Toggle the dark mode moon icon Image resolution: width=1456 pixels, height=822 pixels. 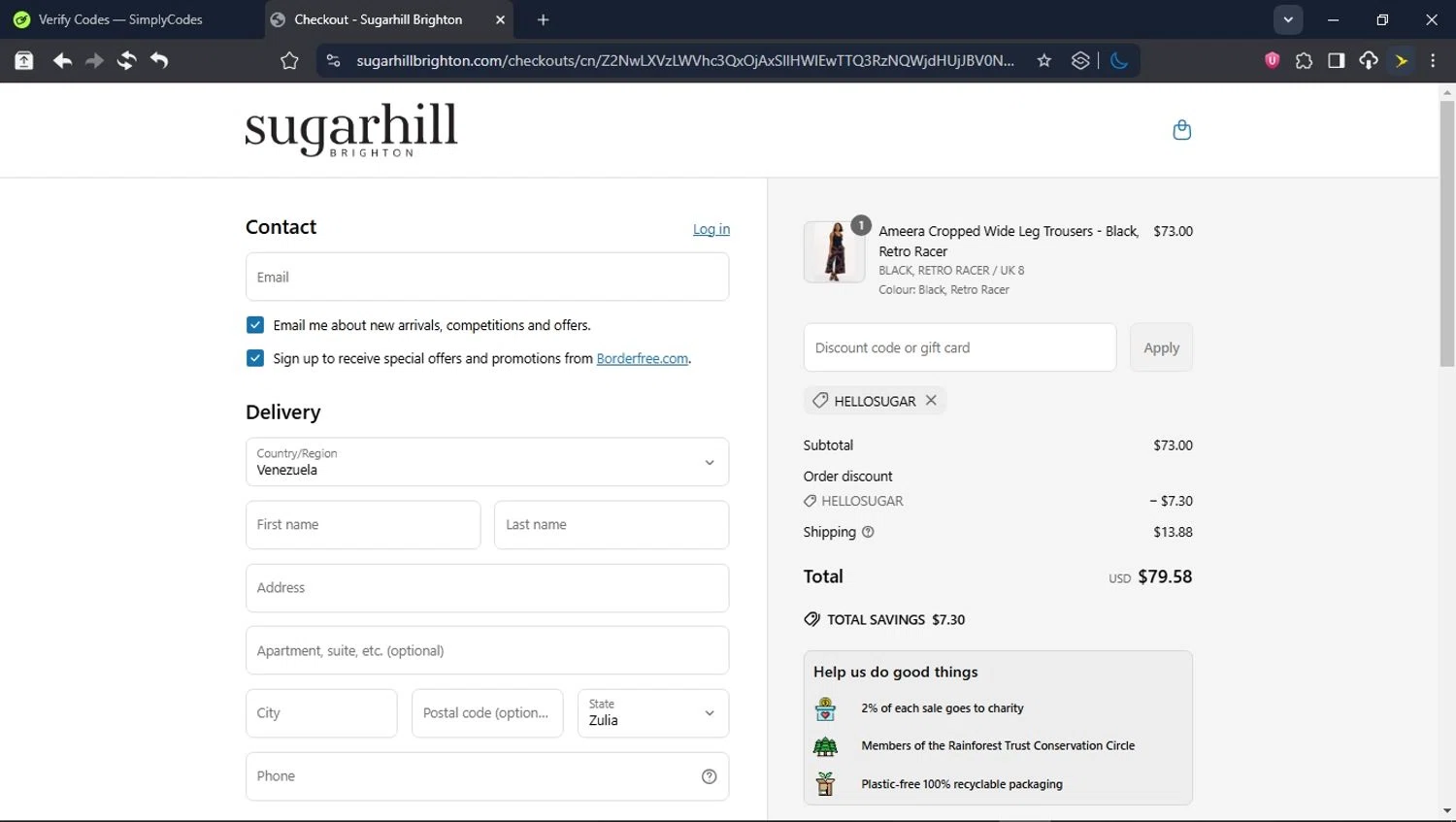[1119, 60]
